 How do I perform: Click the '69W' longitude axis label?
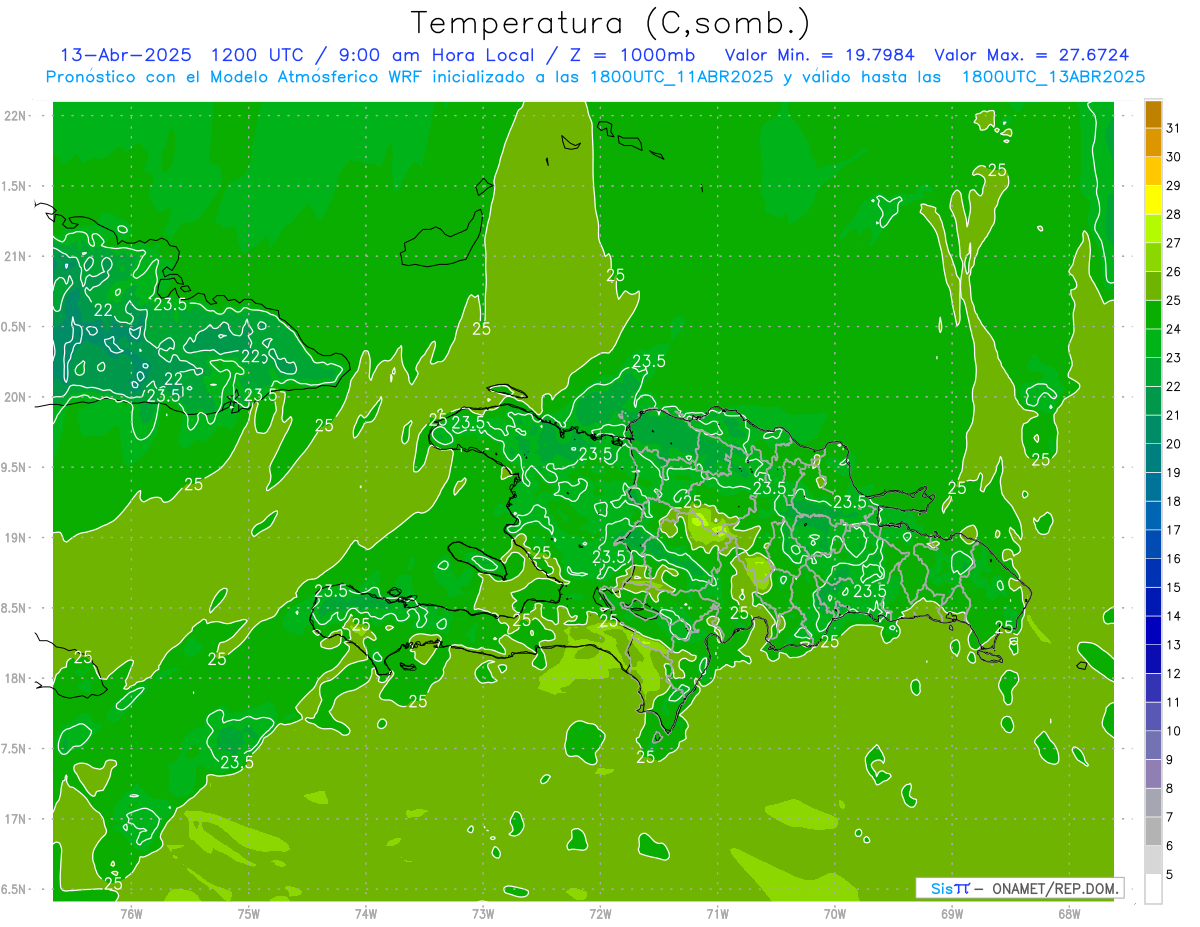[952, 914]
